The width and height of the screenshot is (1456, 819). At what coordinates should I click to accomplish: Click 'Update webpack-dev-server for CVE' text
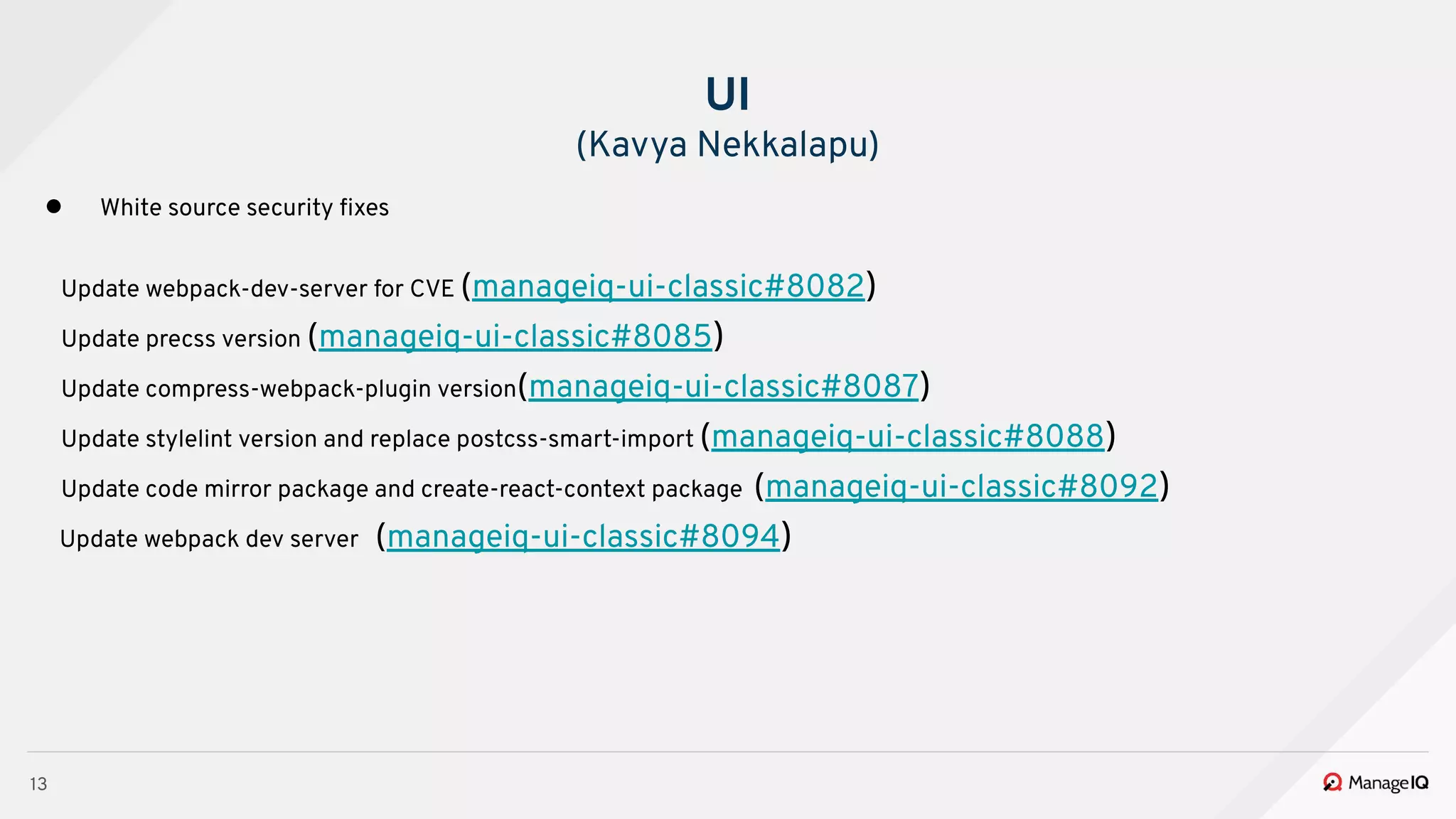pyautogui.click(x=257, y=289)
